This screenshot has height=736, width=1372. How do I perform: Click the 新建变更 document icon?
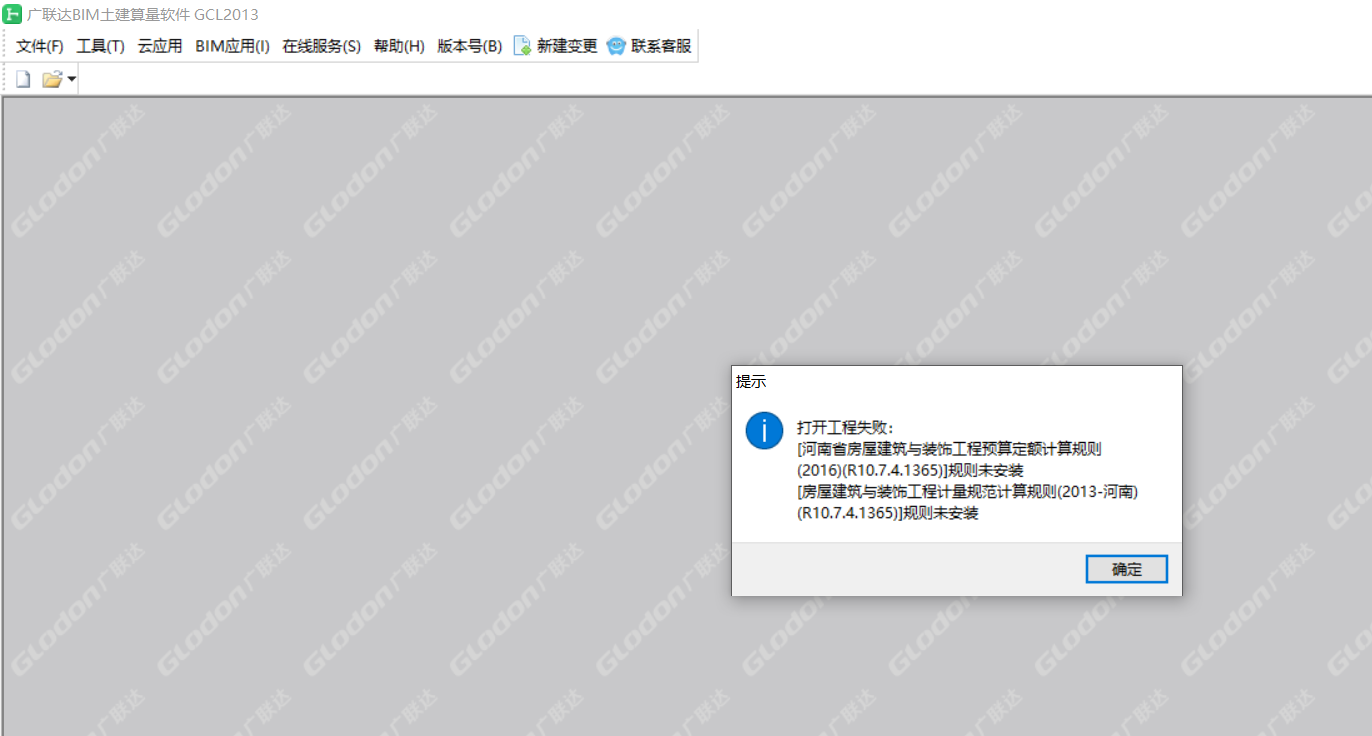tap(522, 46)
